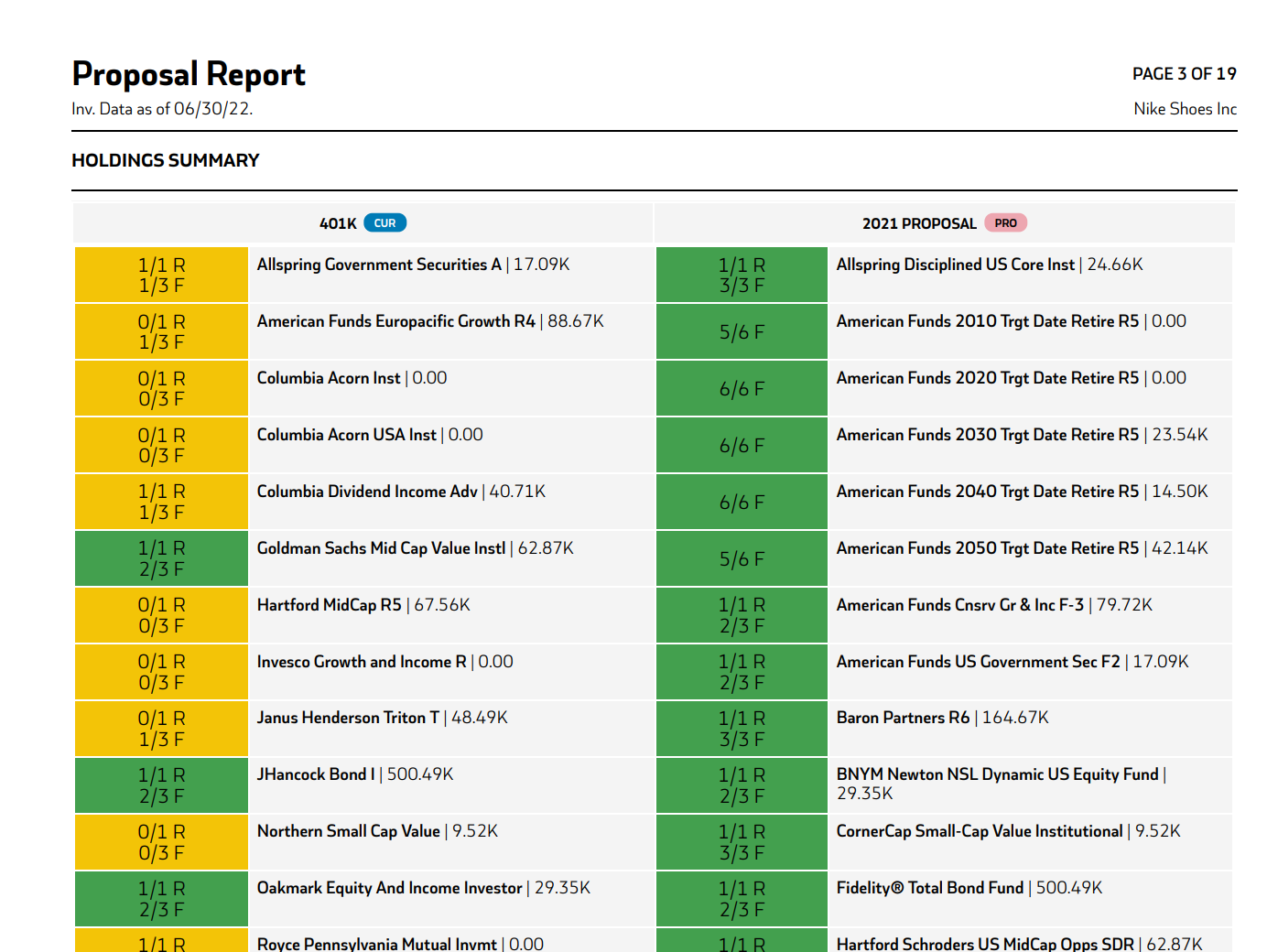Open Goldman Sachs Mid Cap Value Instl

pyautogui.click(x=381, y=548)
